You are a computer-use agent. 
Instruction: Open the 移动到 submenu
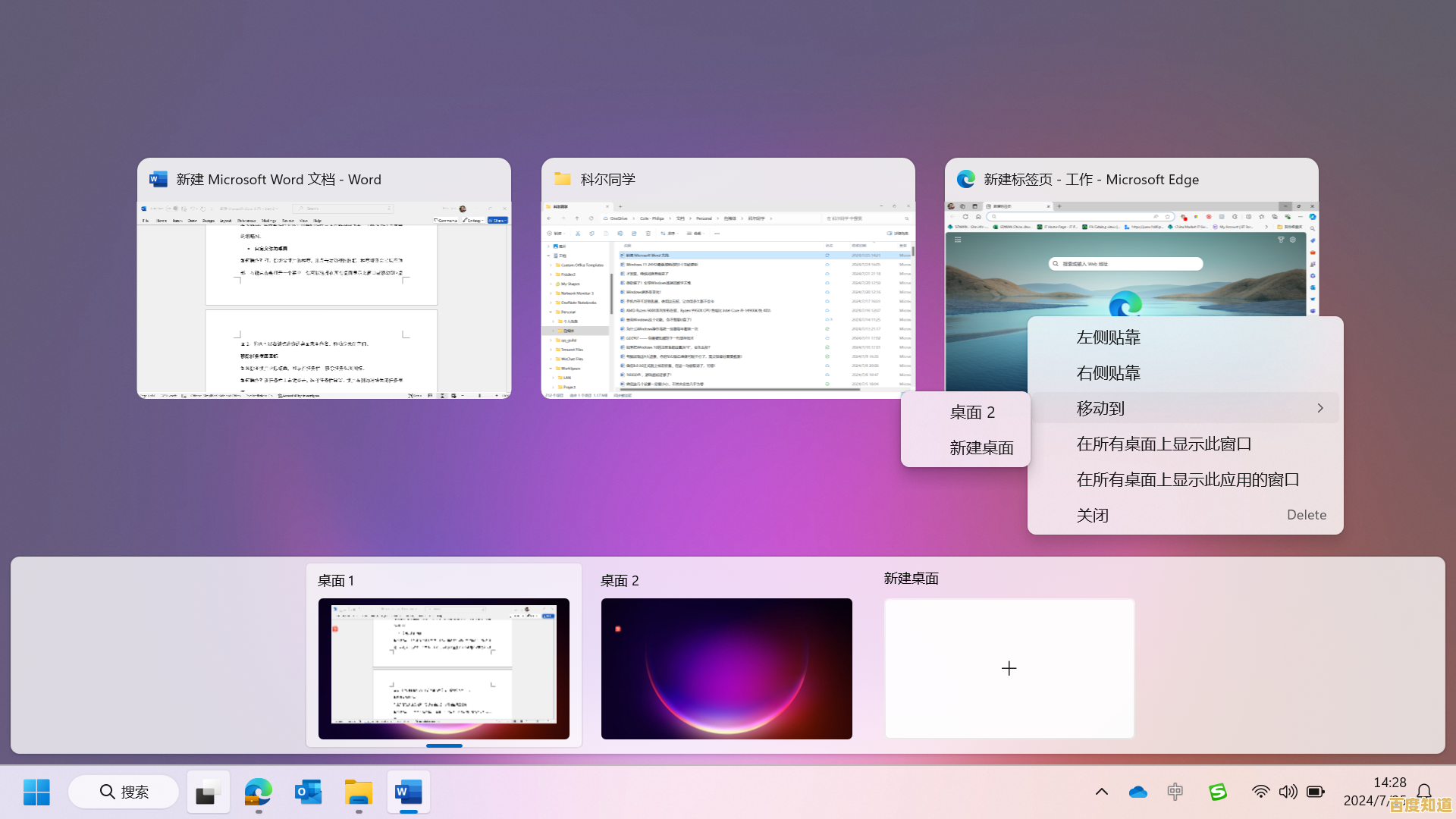pyautogui.click(x=1100, y=408)
